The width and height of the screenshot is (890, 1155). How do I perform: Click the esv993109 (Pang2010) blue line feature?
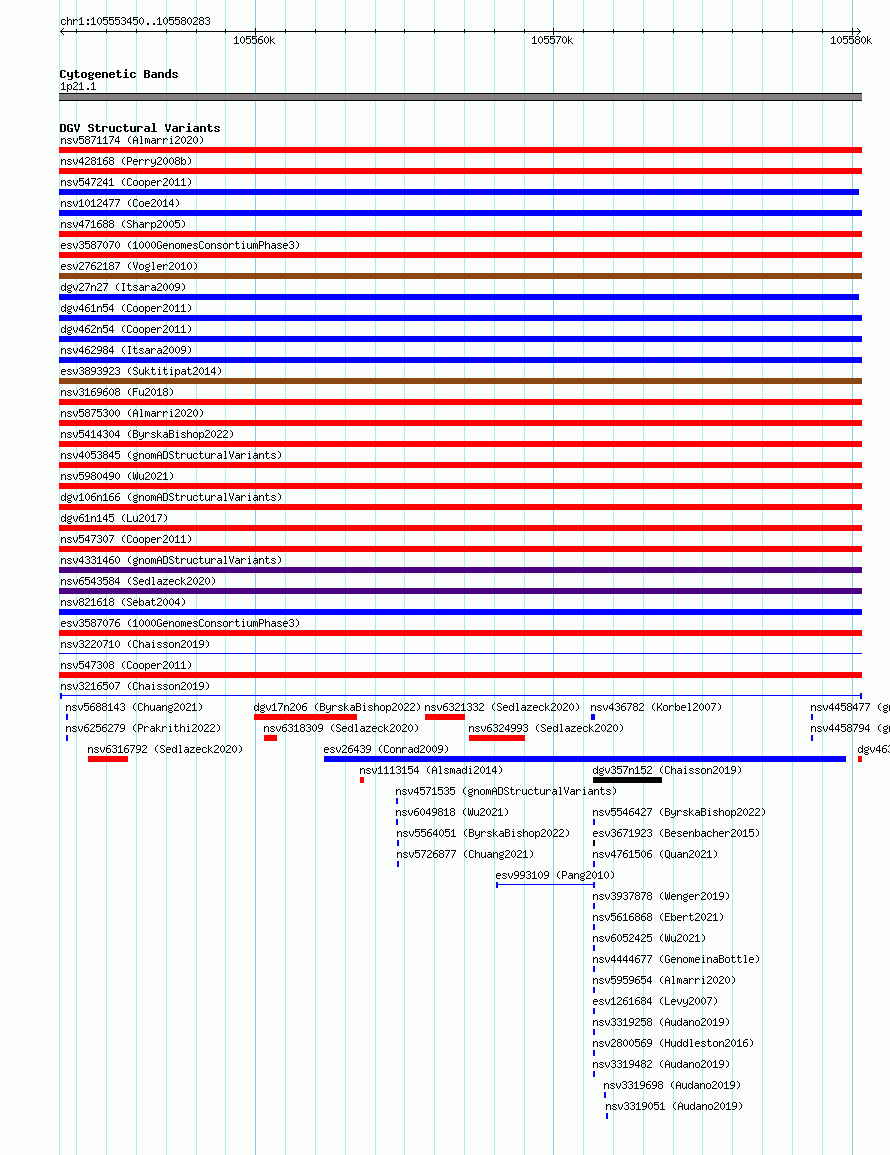[x=545, y=885]
